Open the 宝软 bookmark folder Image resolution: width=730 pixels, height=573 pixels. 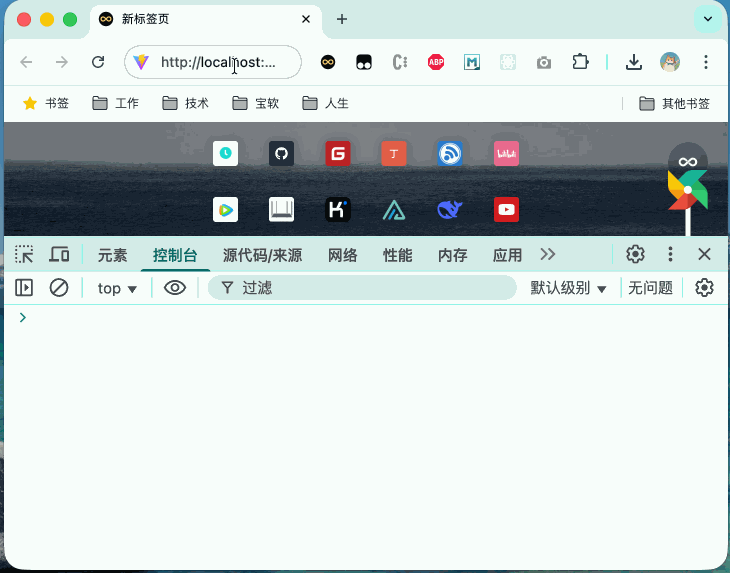click(255, 103)
